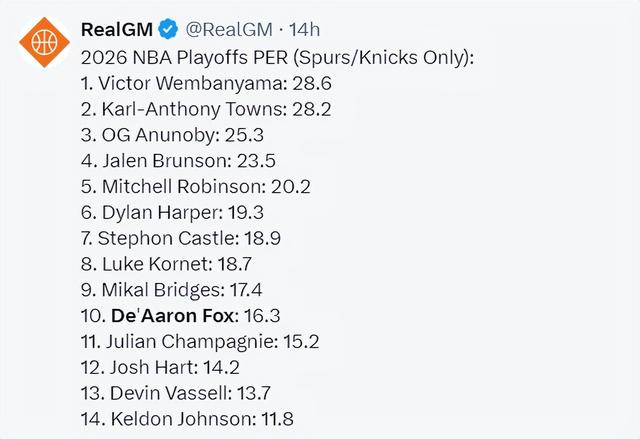The height and width of the screenshot is (439, 640).
Task: Select the Mikal Bridges 17.4 line
Action: (x=171, y=290)
